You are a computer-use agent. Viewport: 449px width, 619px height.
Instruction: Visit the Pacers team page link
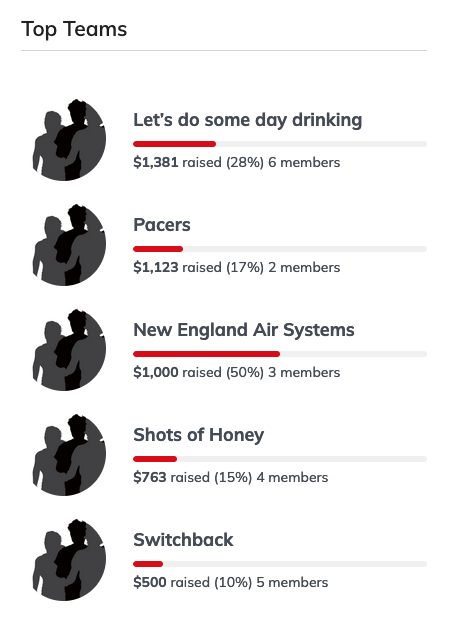[x=162, y=225]
